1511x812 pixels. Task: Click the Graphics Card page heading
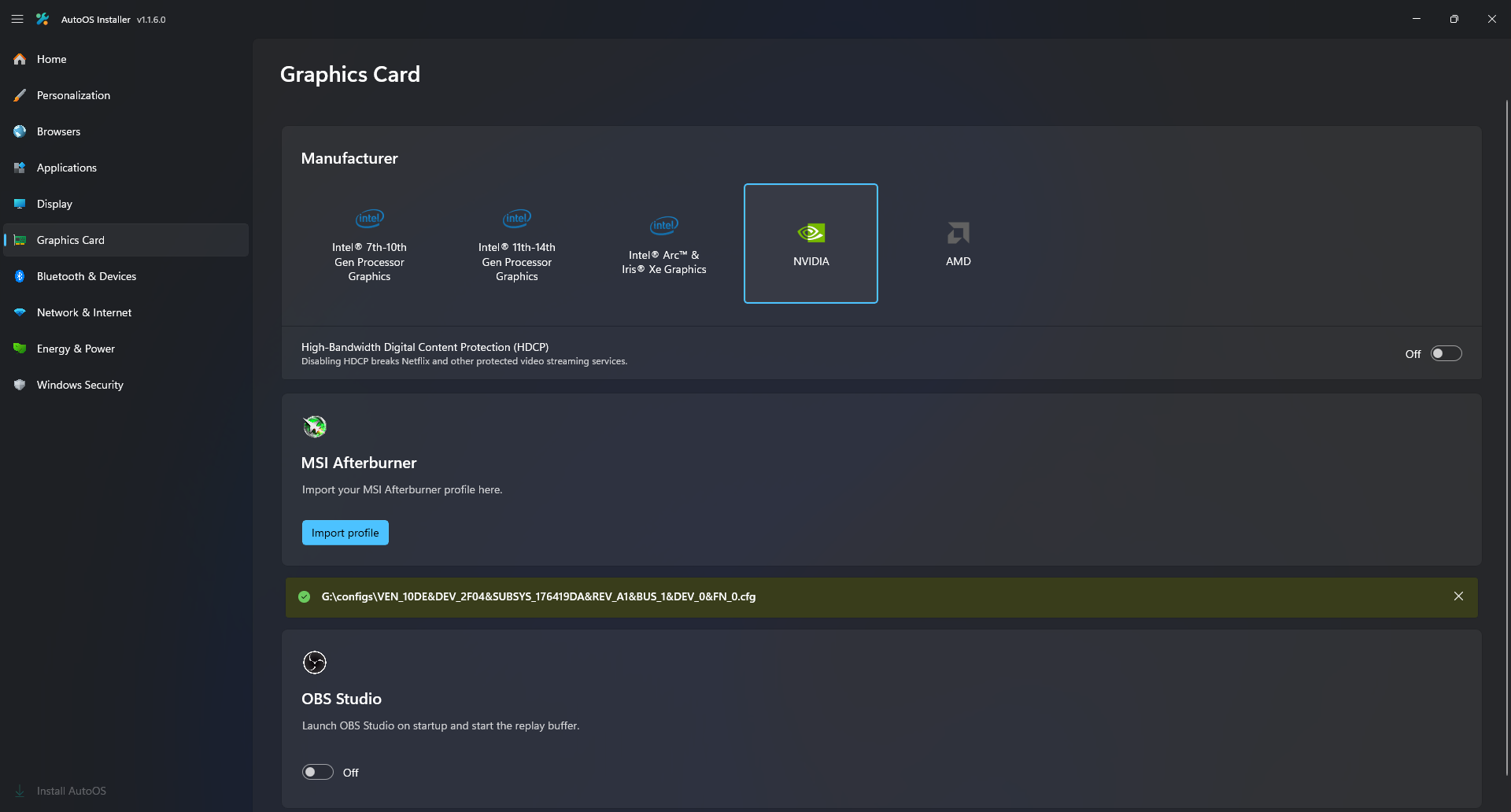[x=350, y=74]
